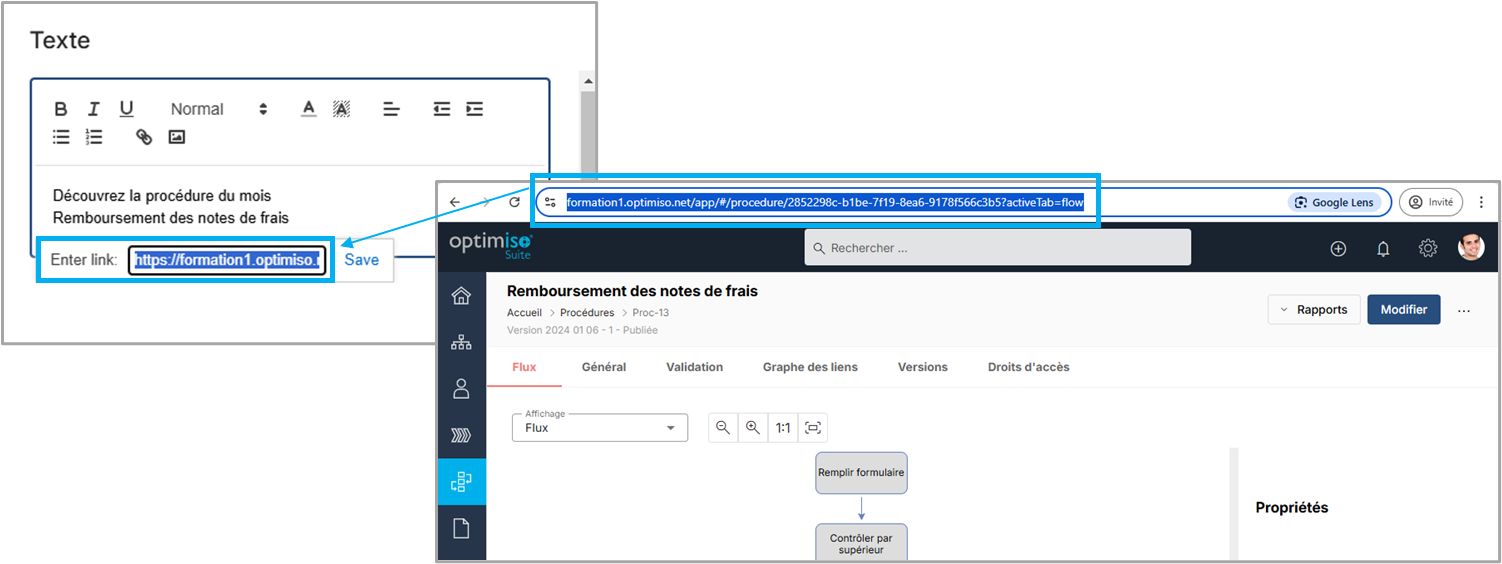Open the Normal heading style dropdown
This screenshot has height=564, width=1502.
click(x=218, y=109)
